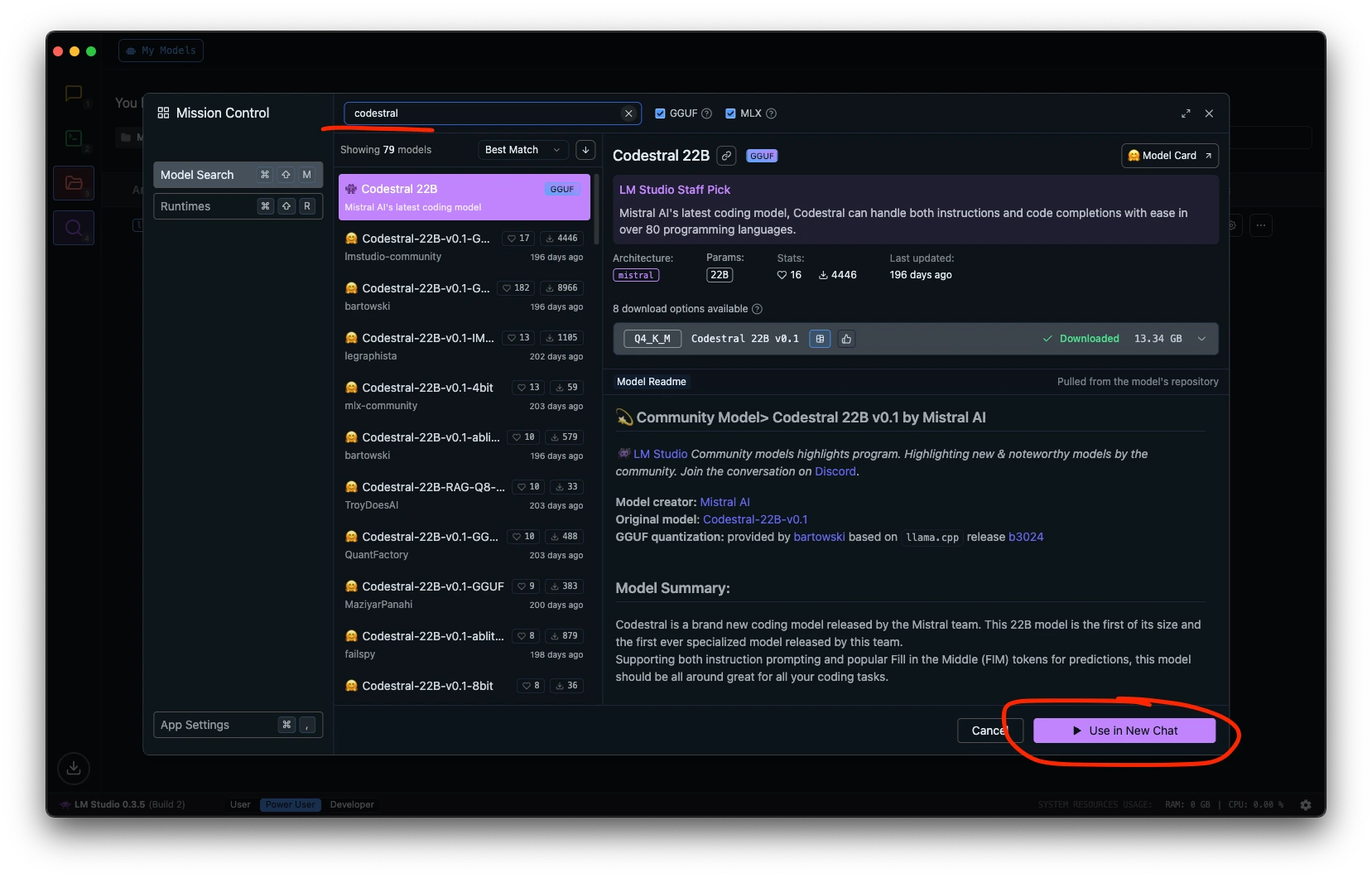Viewport: 1372px width, 878px height.
Task: Open the Discover search sidebar icon
Action: click(74, 228)
